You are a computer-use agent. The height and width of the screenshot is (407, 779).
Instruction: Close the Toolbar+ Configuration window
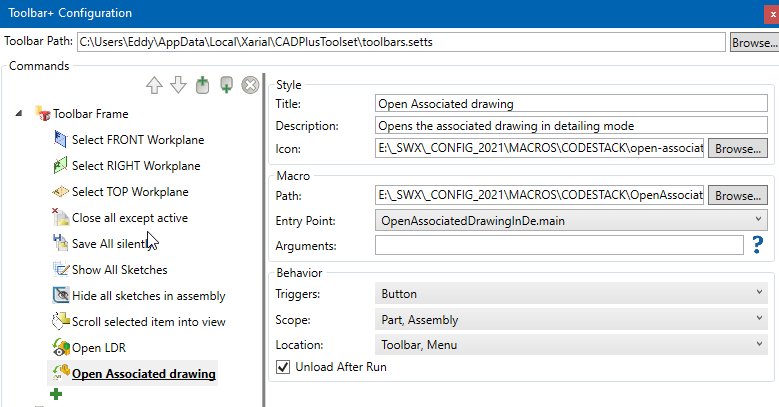[x=772, y=14]
